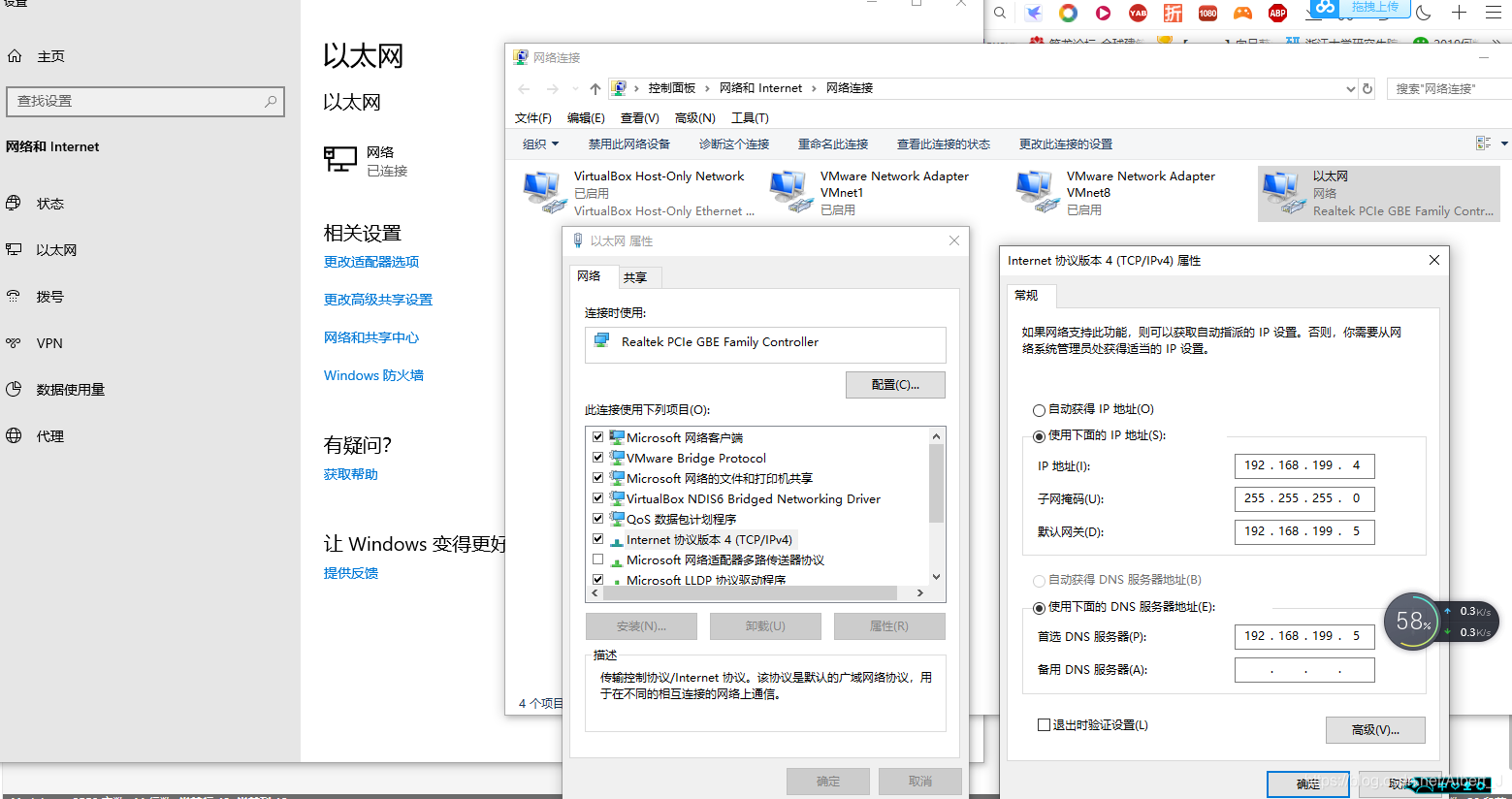
Task: Select 代理 in Settings sidebar
Action: coord(49,436)
